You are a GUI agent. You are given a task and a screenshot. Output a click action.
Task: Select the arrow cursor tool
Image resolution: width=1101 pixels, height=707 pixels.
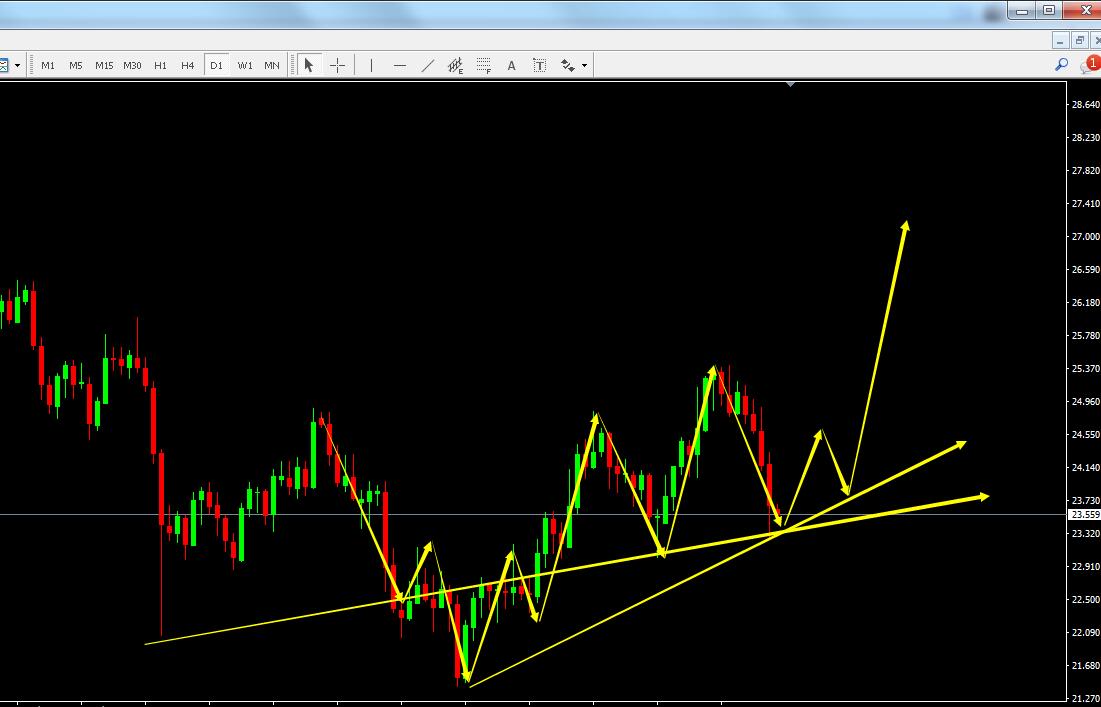coord(308,65)
